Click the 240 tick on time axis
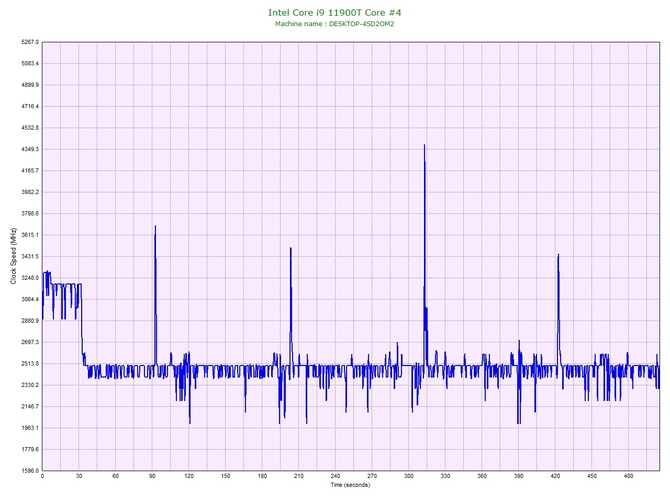 pos(335,476)
